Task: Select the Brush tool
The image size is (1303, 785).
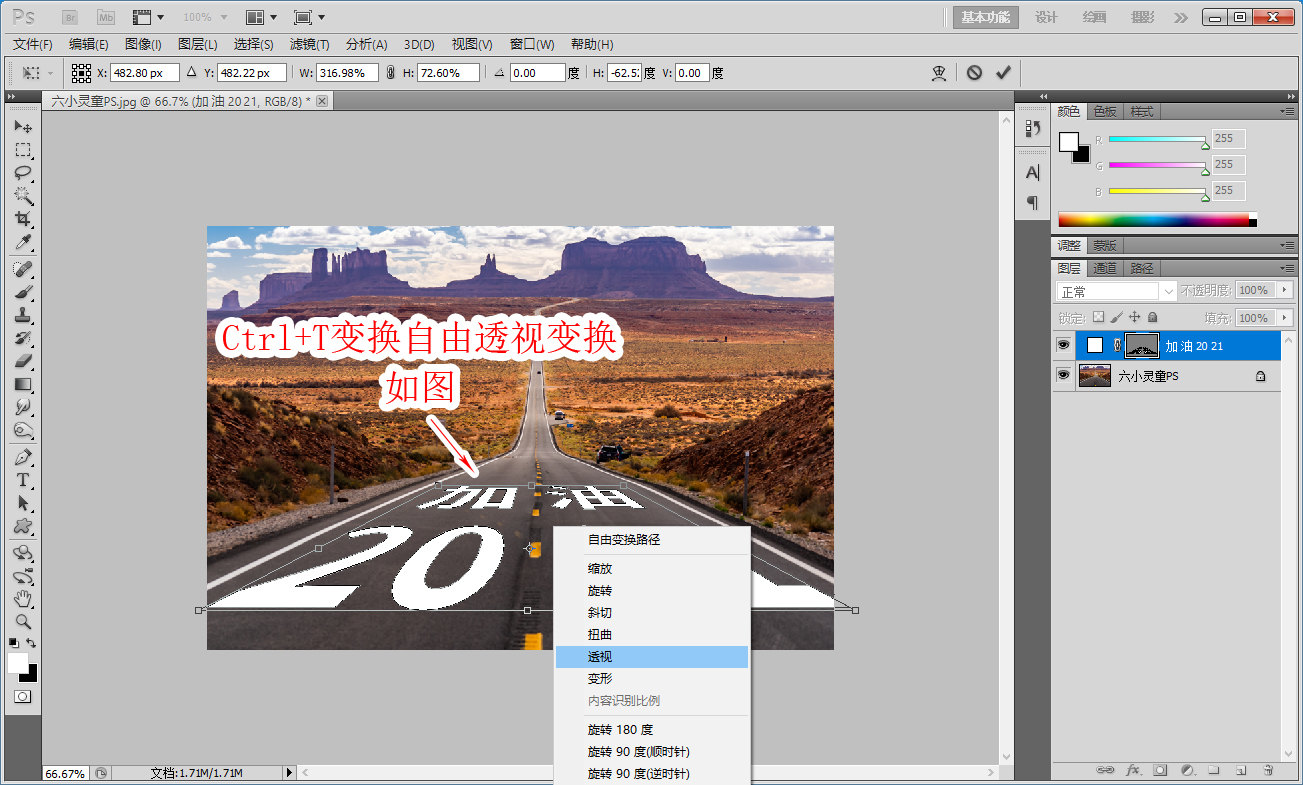Action: coord(23,292)
